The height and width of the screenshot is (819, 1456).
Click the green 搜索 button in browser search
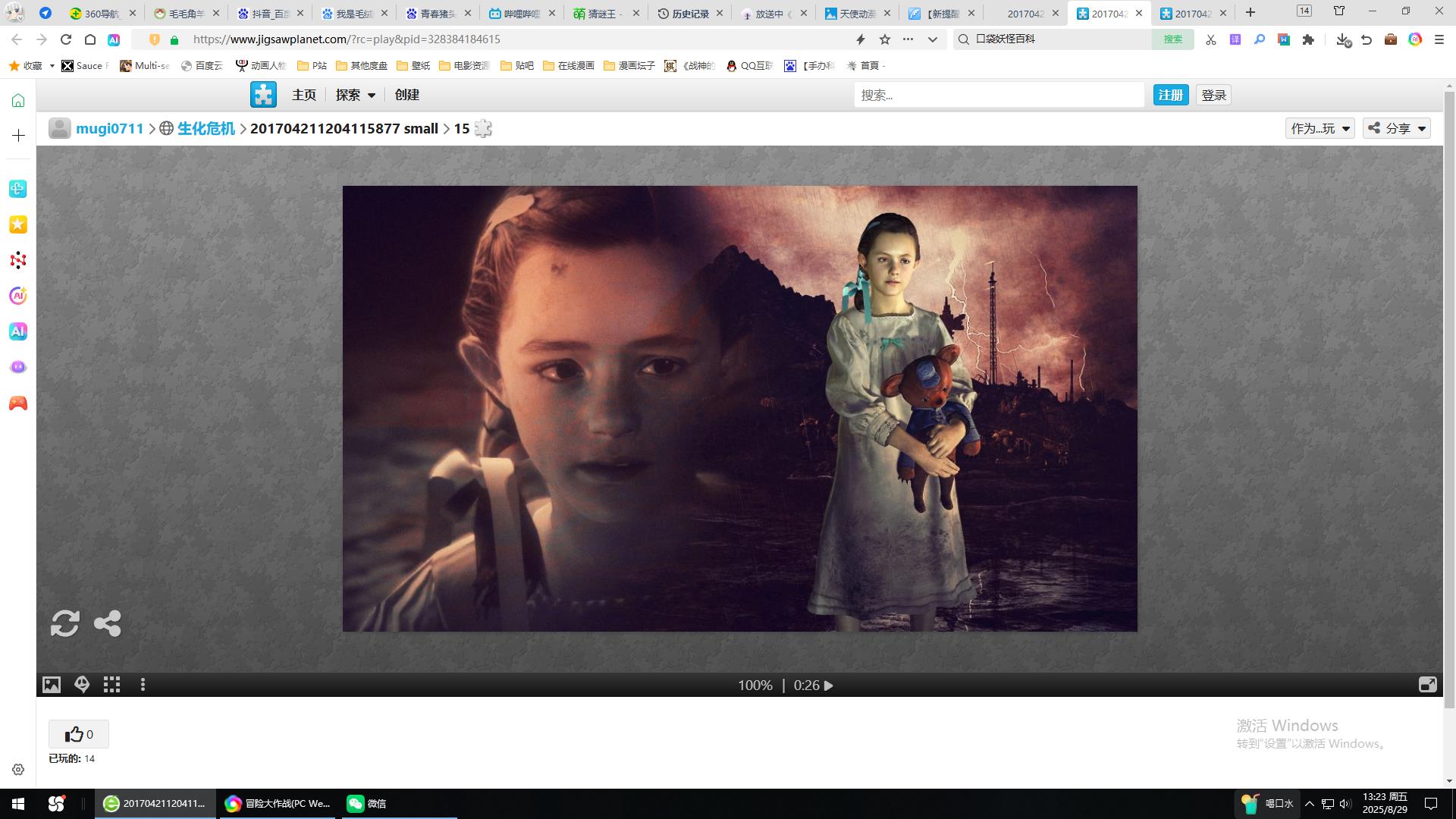[x=1172, y=39]
